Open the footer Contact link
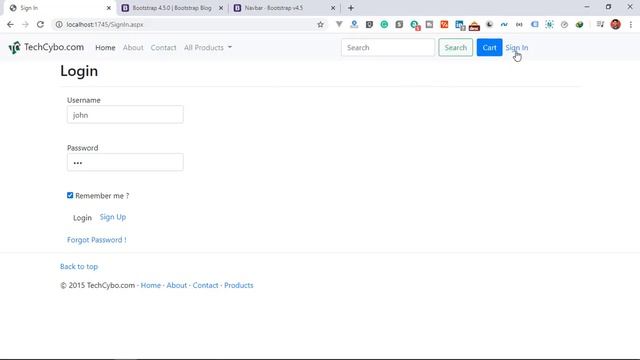The height and width of the screenshot is (360, 640). pos(205,285)
